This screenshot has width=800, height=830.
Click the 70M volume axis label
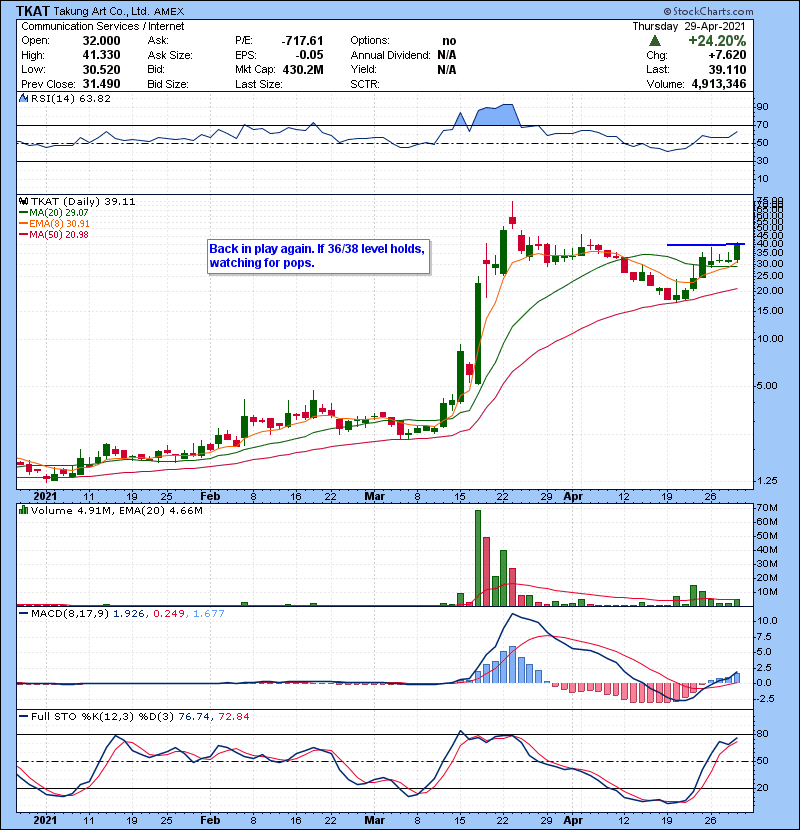click(767, 508)
